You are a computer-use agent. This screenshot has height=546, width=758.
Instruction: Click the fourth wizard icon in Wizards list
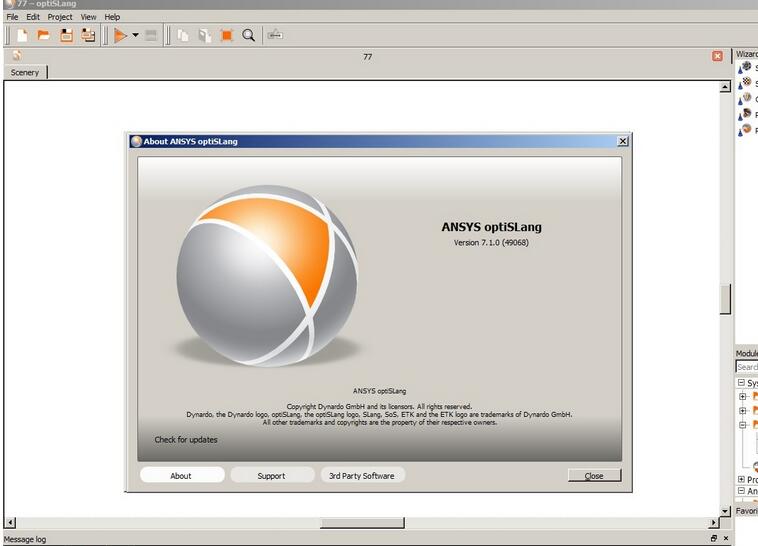745,114
